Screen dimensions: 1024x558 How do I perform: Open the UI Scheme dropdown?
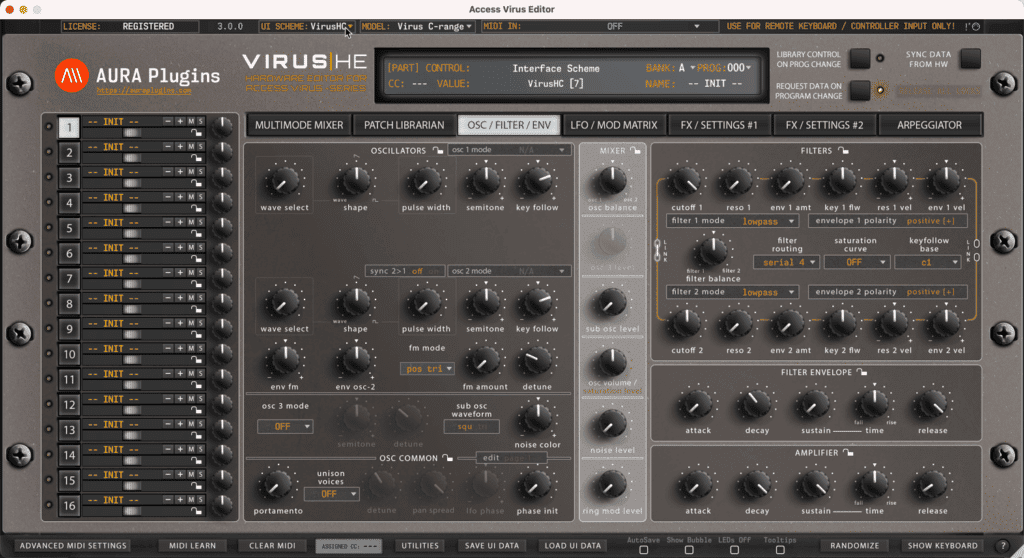(306, 27)
